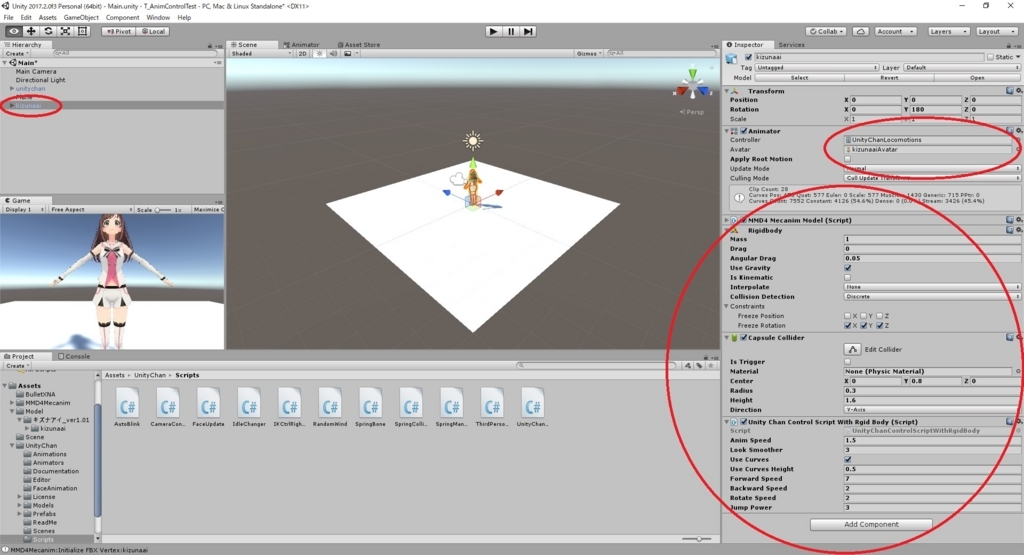
Task: Switch to Asset Store tab
Action: [x=359, y=45]
